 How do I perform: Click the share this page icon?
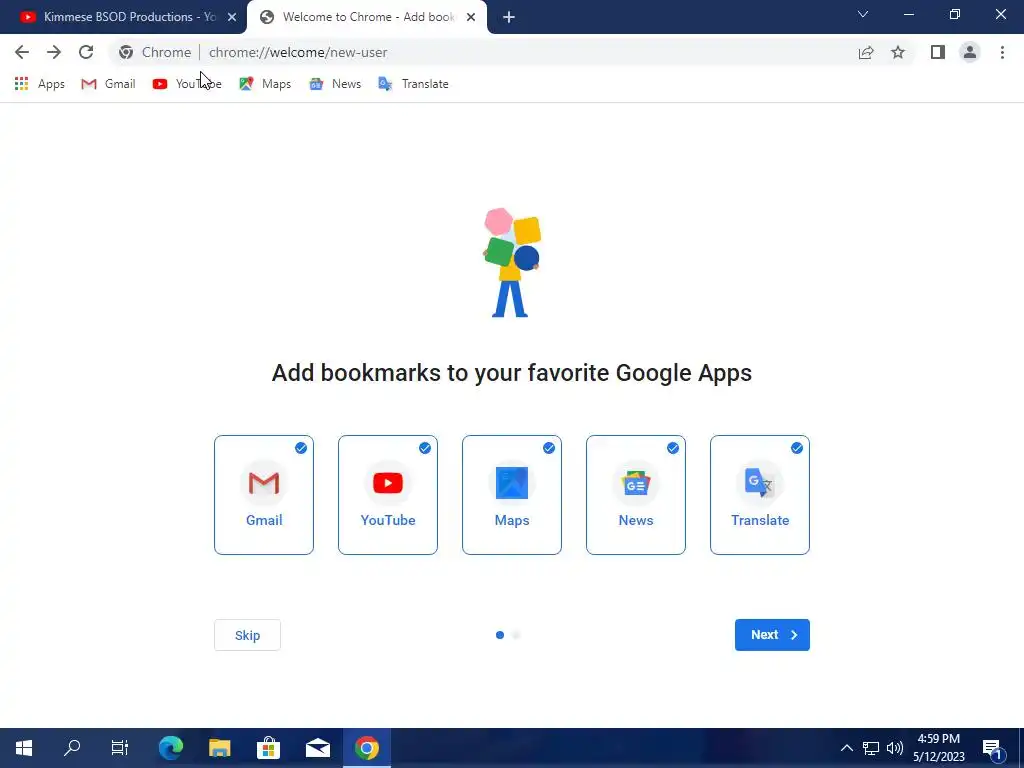(x=866, y=52)
